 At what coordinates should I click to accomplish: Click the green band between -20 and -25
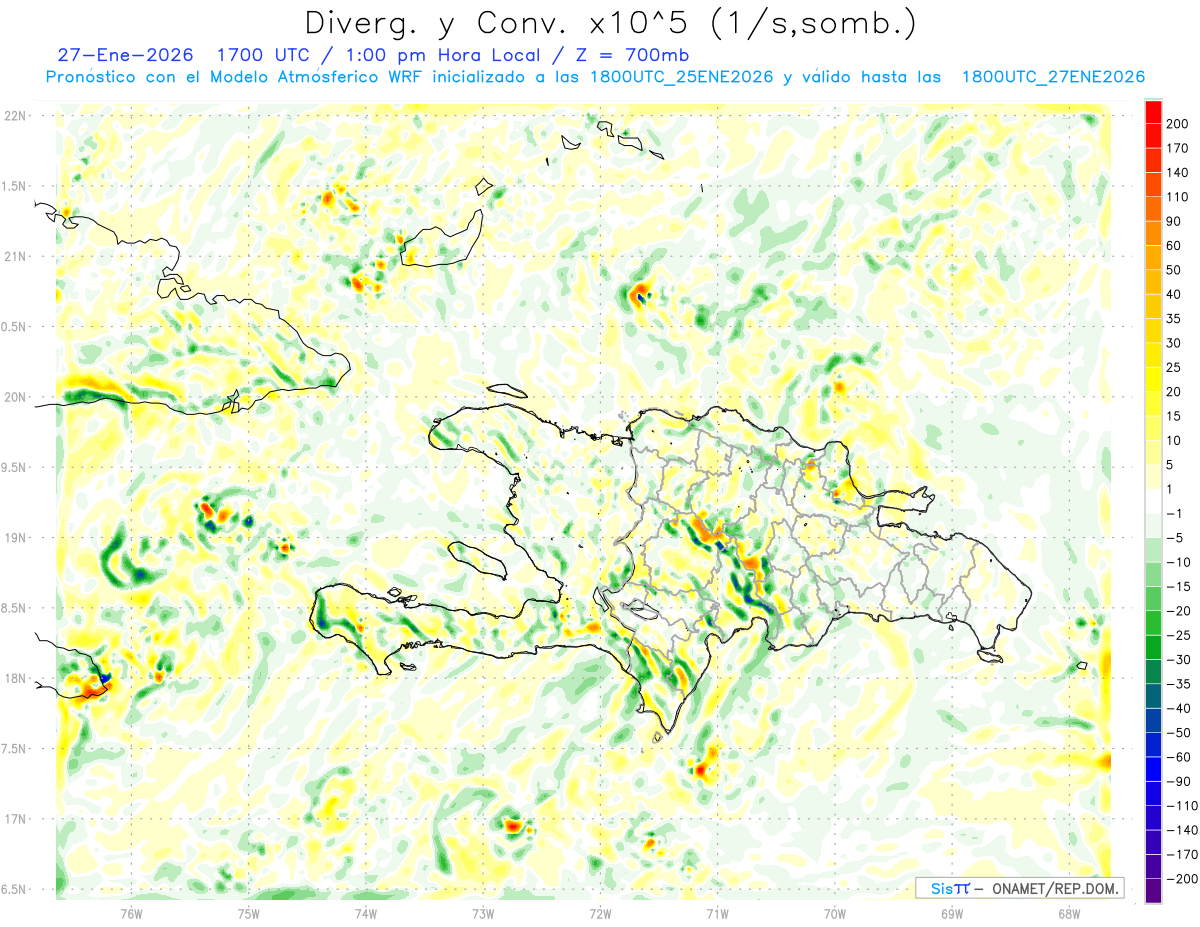click(x=1153, y=623)
